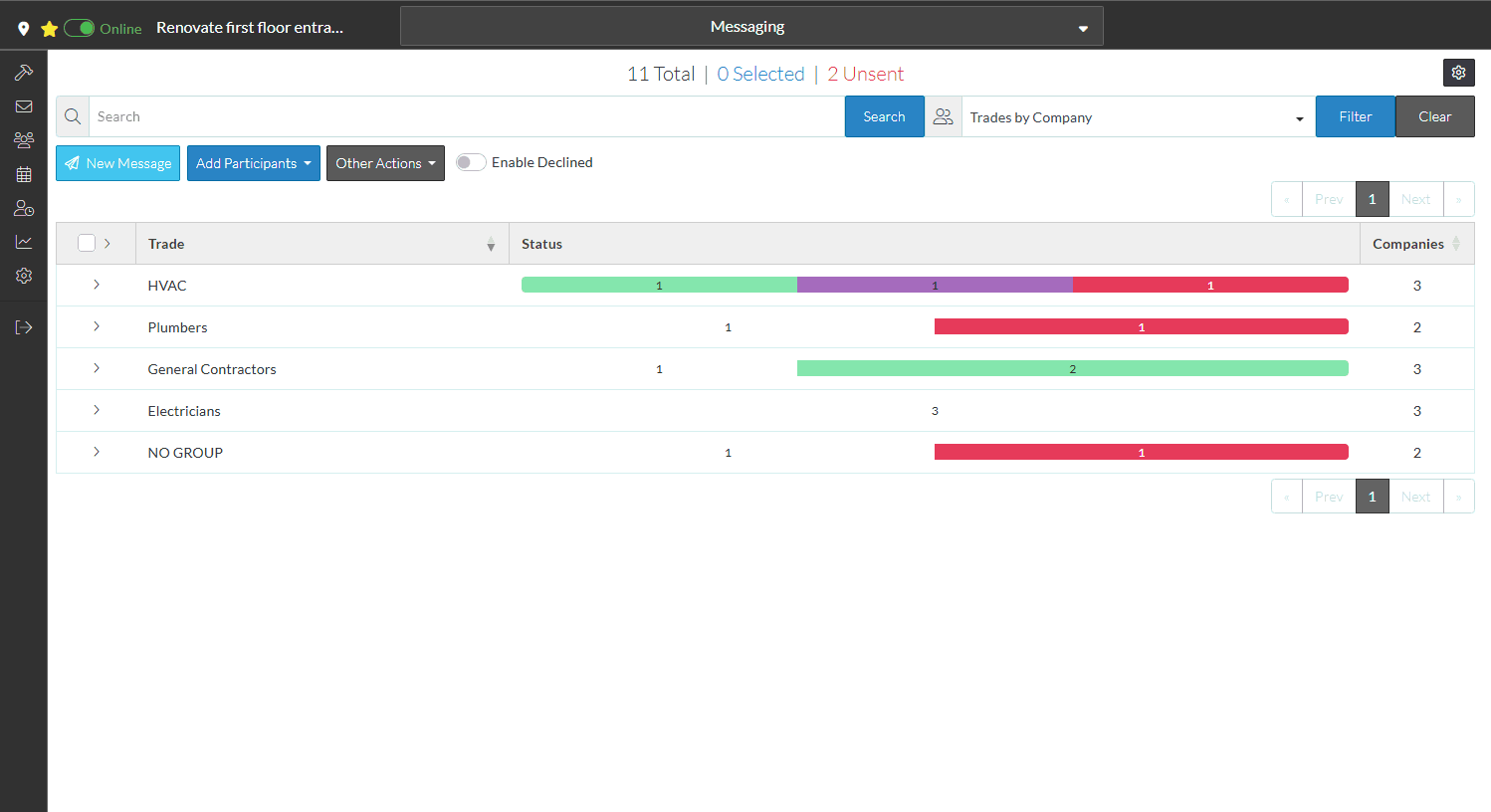Click Prev in bottom pagination

pos(1329,497)
